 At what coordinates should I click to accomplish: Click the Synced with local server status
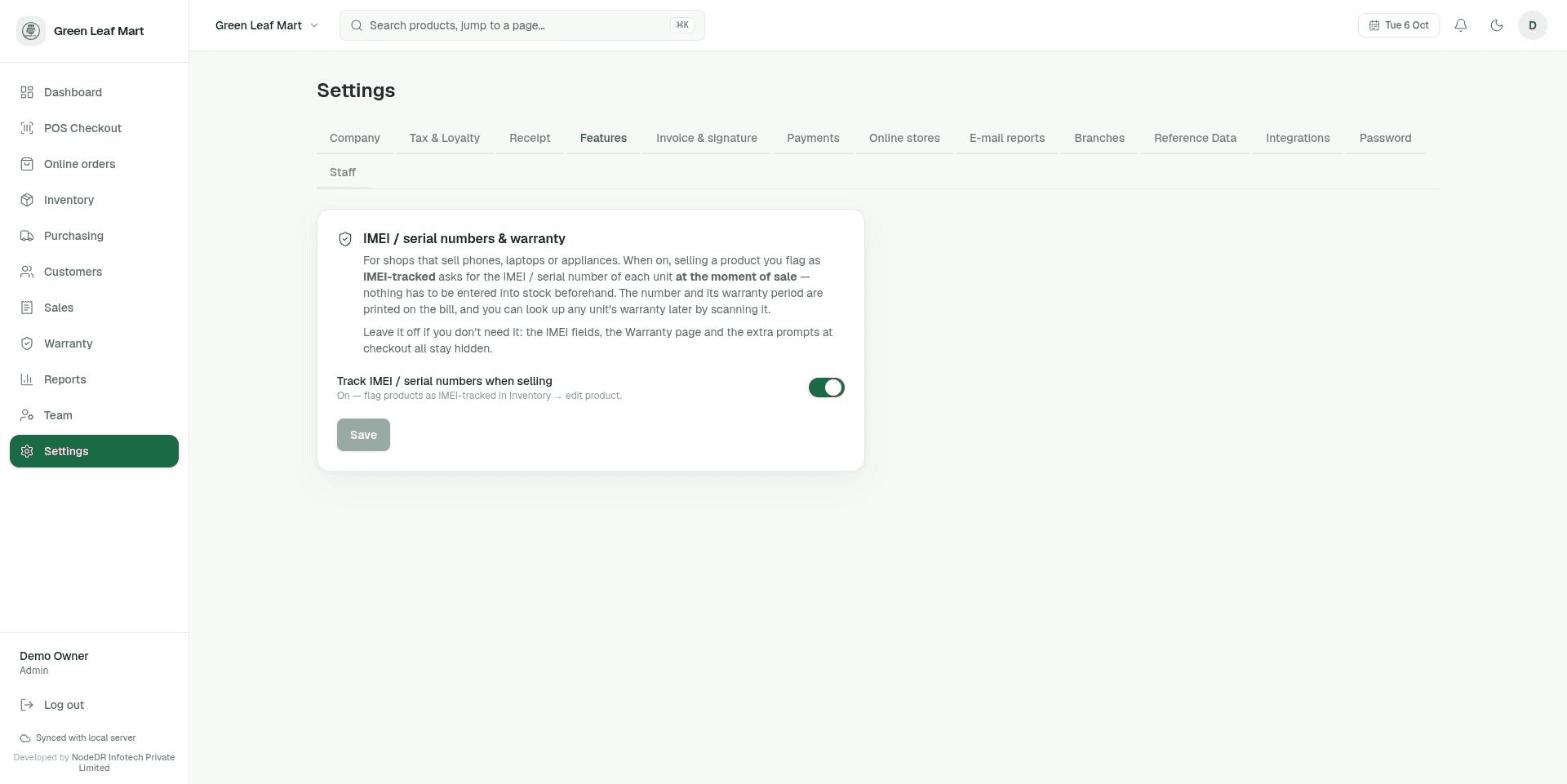pyautogui.click(x=78, y=738)
